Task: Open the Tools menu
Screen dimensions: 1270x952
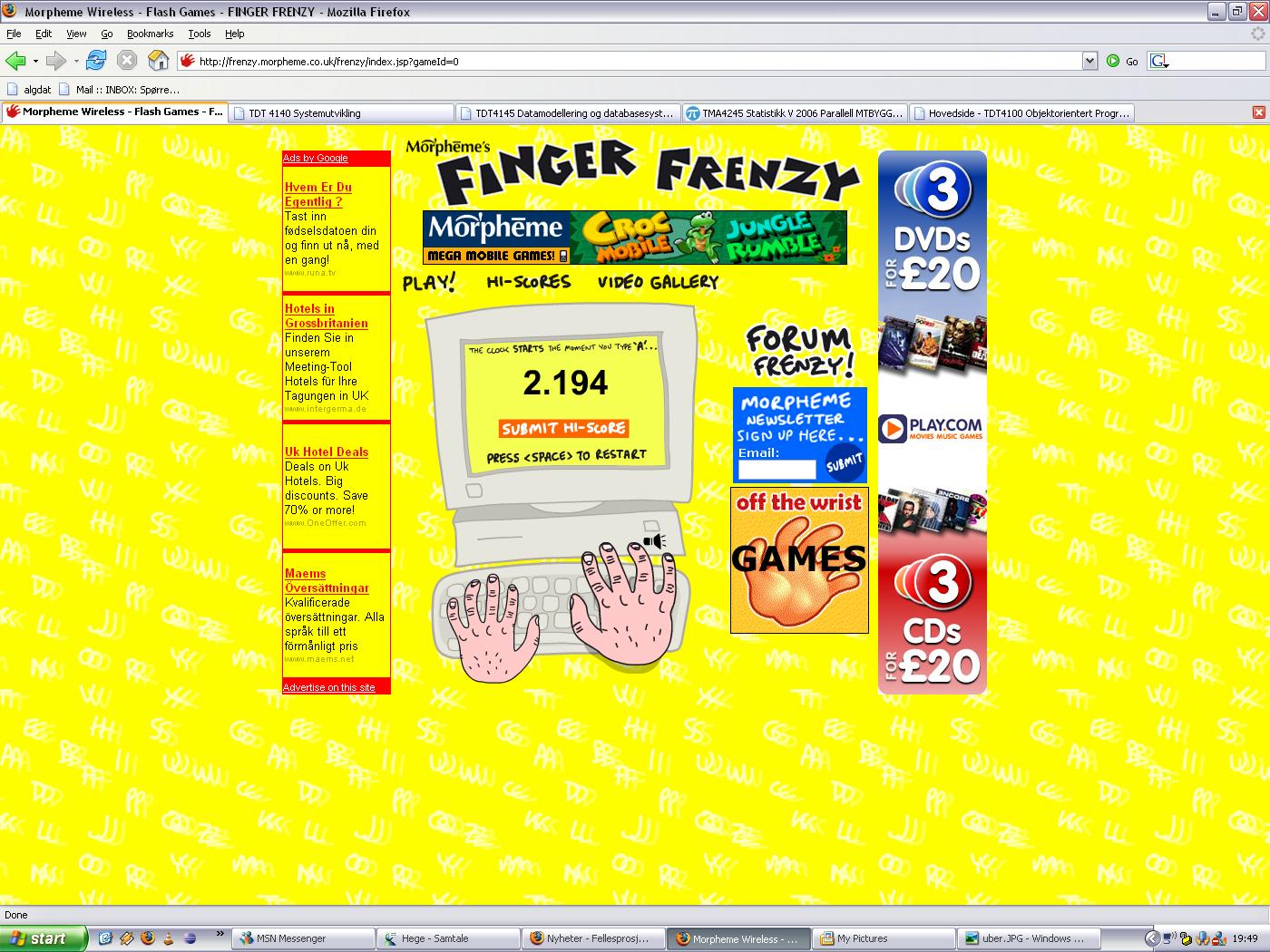Action: point(200,34)
